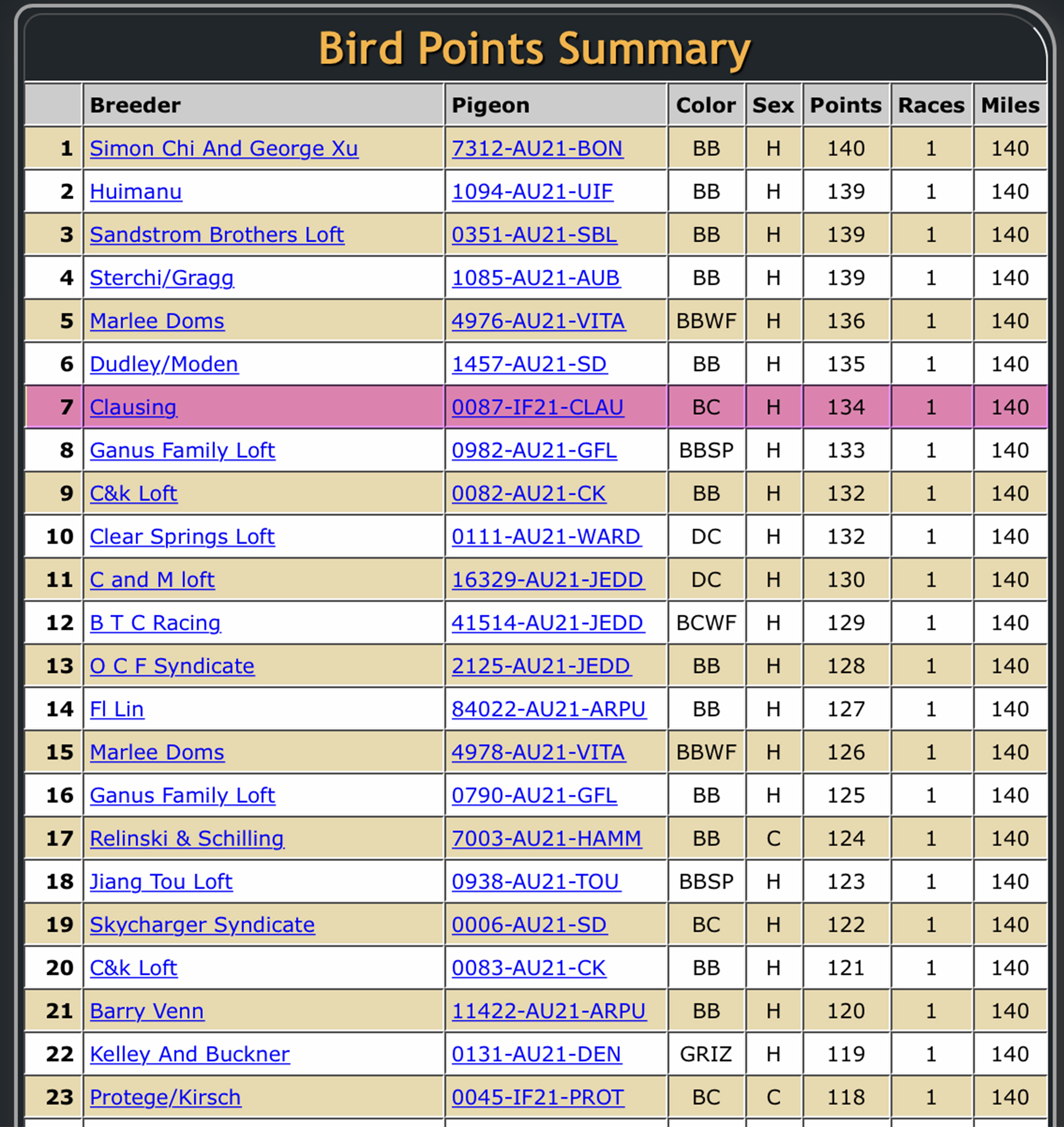The height and width of the screenshot is (1127, 1064).
Task: Open the Skycharger Syndicate breeder link
Action: pos(202,924)
